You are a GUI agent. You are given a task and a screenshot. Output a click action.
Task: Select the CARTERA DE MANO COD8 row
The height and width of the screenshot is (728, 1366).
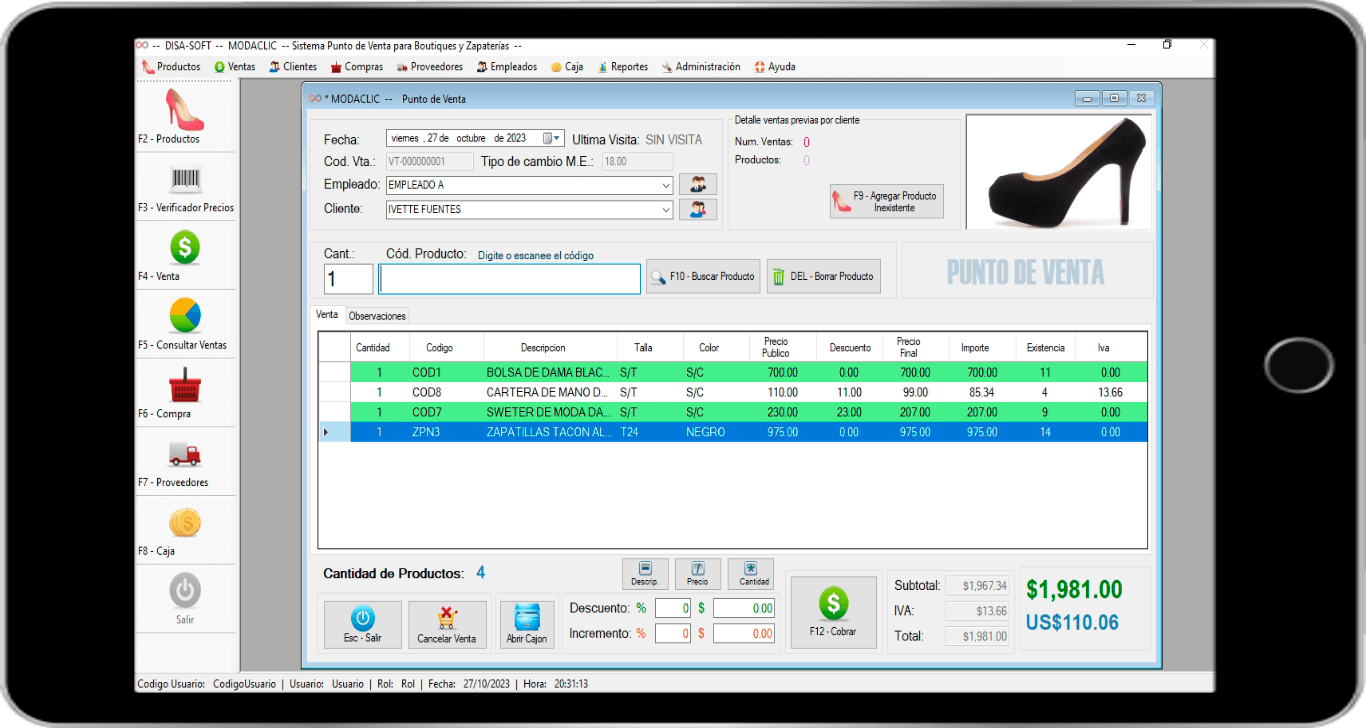(733, 393)
